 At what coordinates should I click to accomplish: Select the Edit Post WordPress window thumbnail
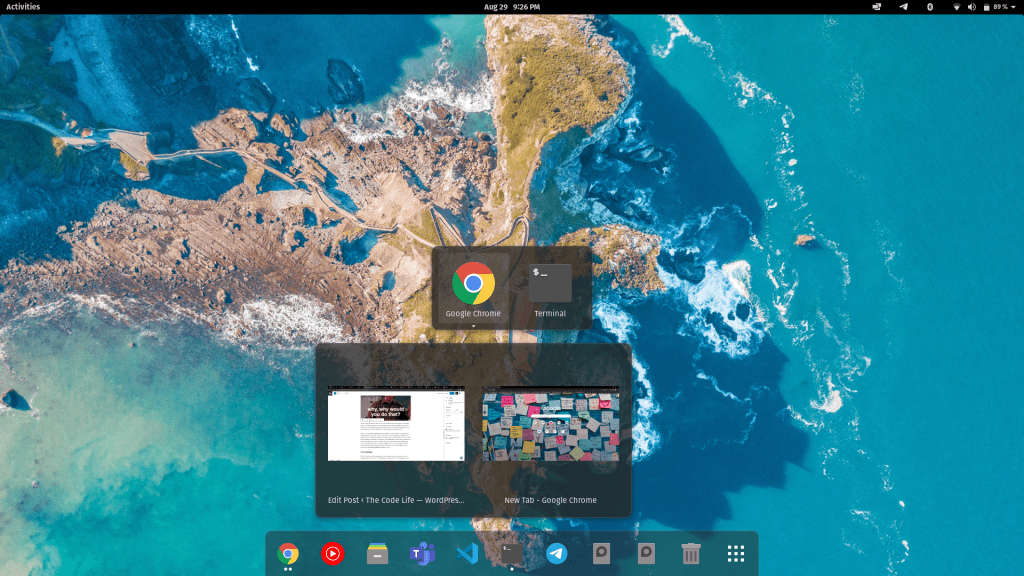396,425
